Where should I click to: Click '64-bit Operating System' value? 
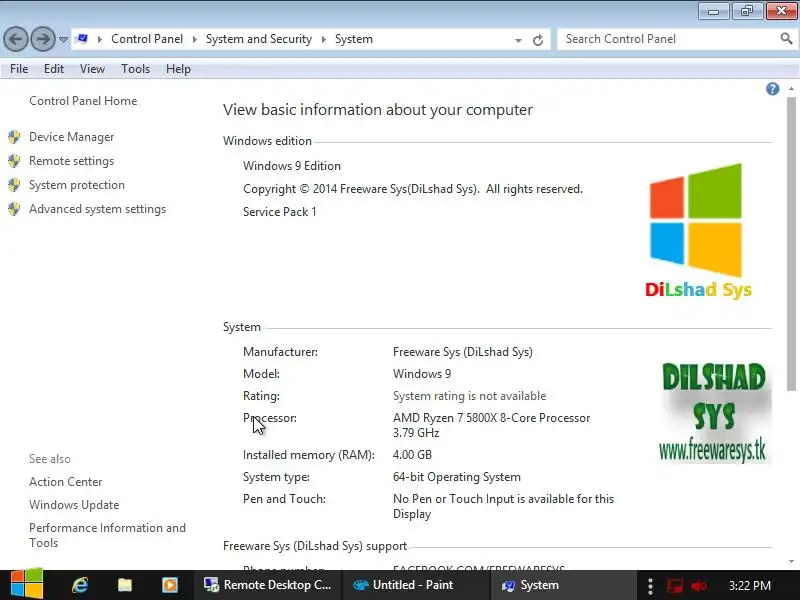click(457, 477)
